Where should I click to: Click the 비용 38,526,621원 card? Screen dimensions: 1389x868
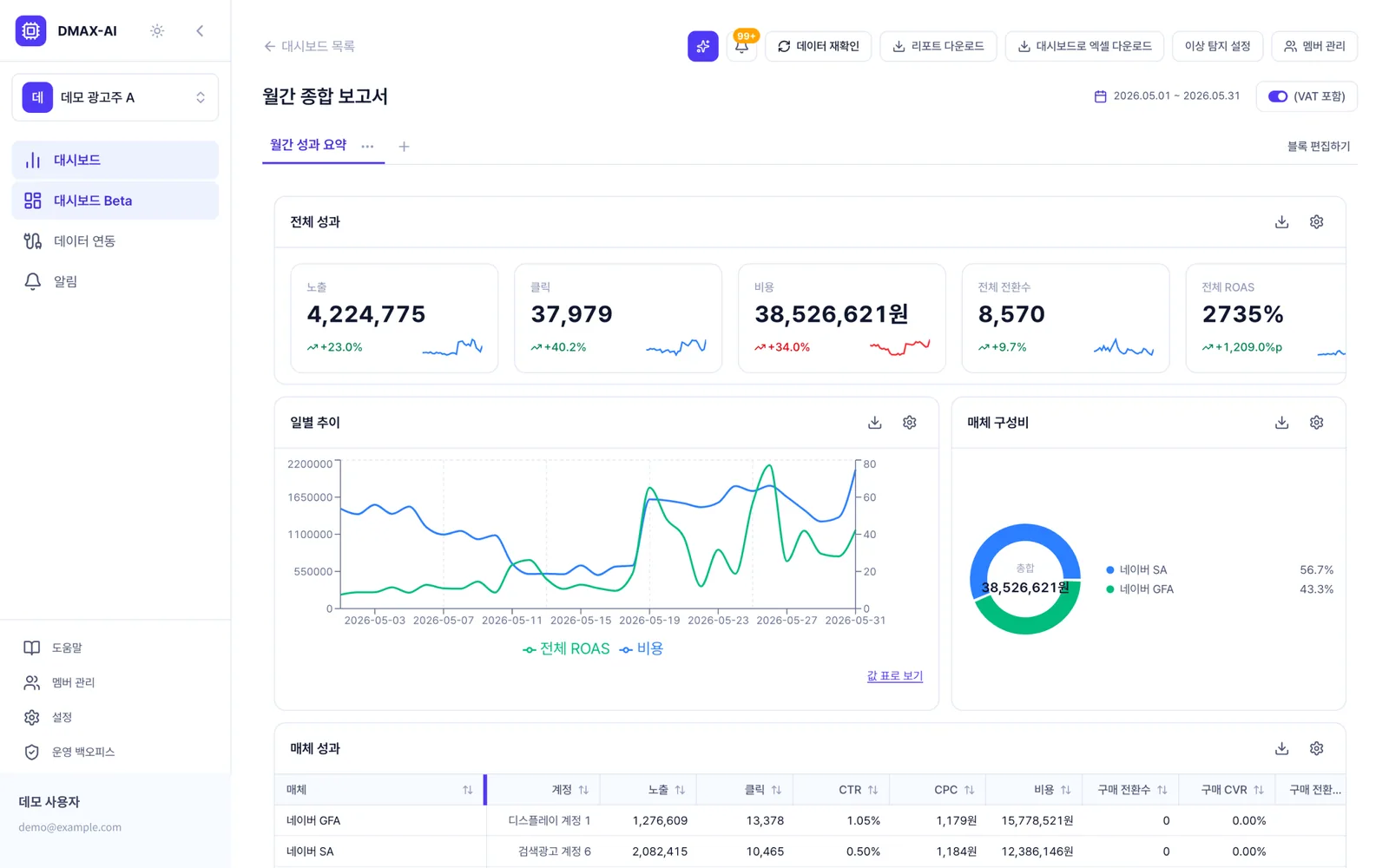point(842,319)
